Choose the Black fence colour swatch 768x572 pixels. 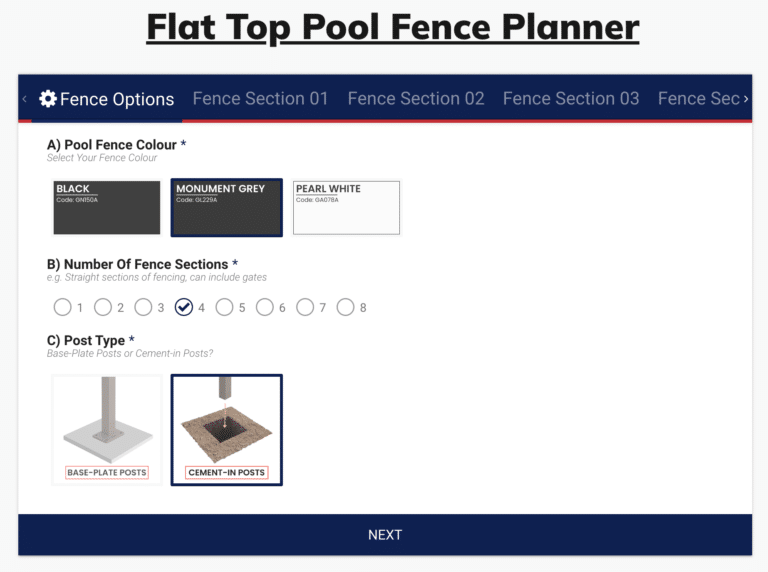click(107, 208)
